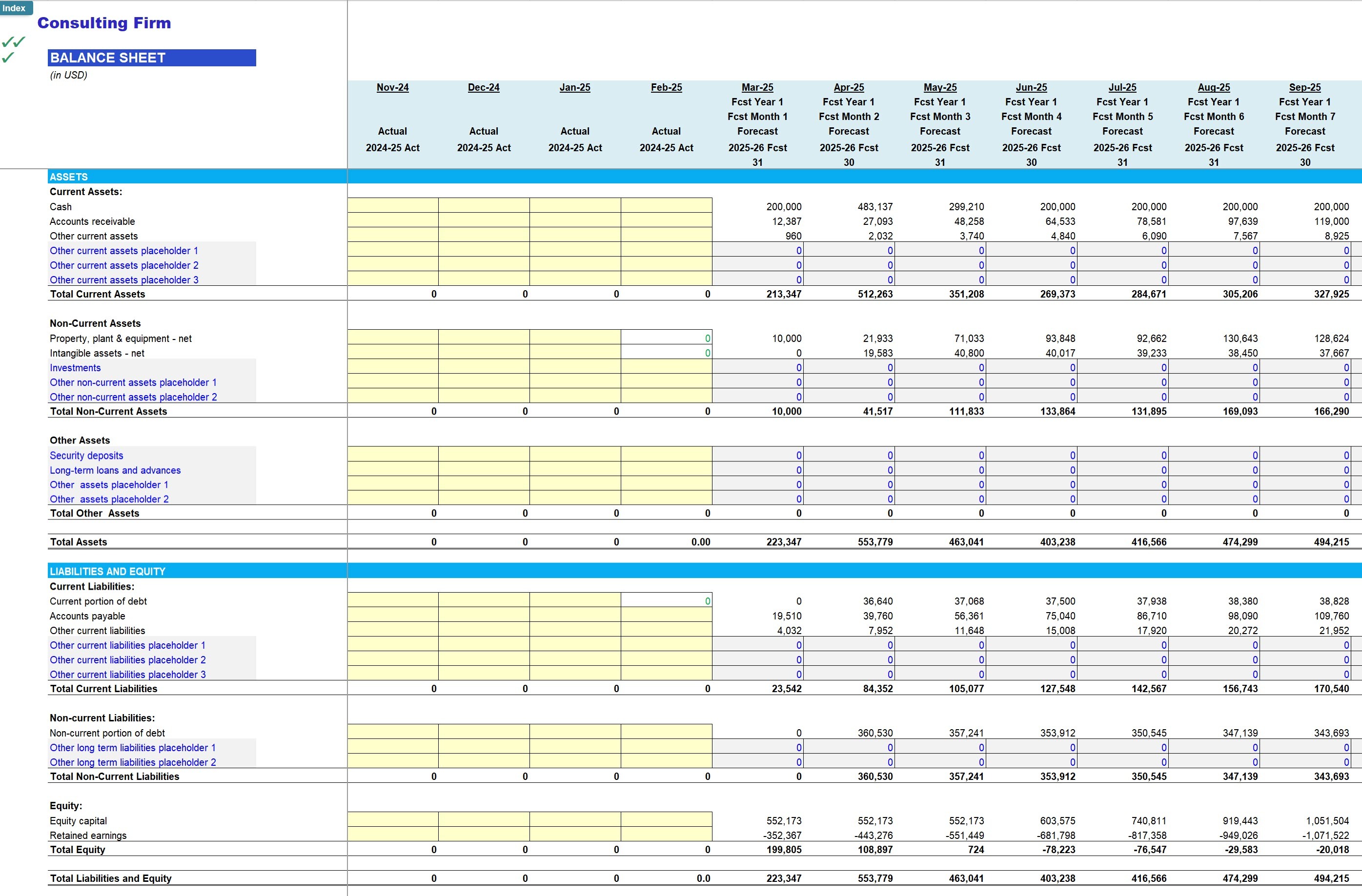This screenshot has height=896, width=1362.
Task: Click PP&E value 71,033 in May-25
Action: tap(969, 338)
